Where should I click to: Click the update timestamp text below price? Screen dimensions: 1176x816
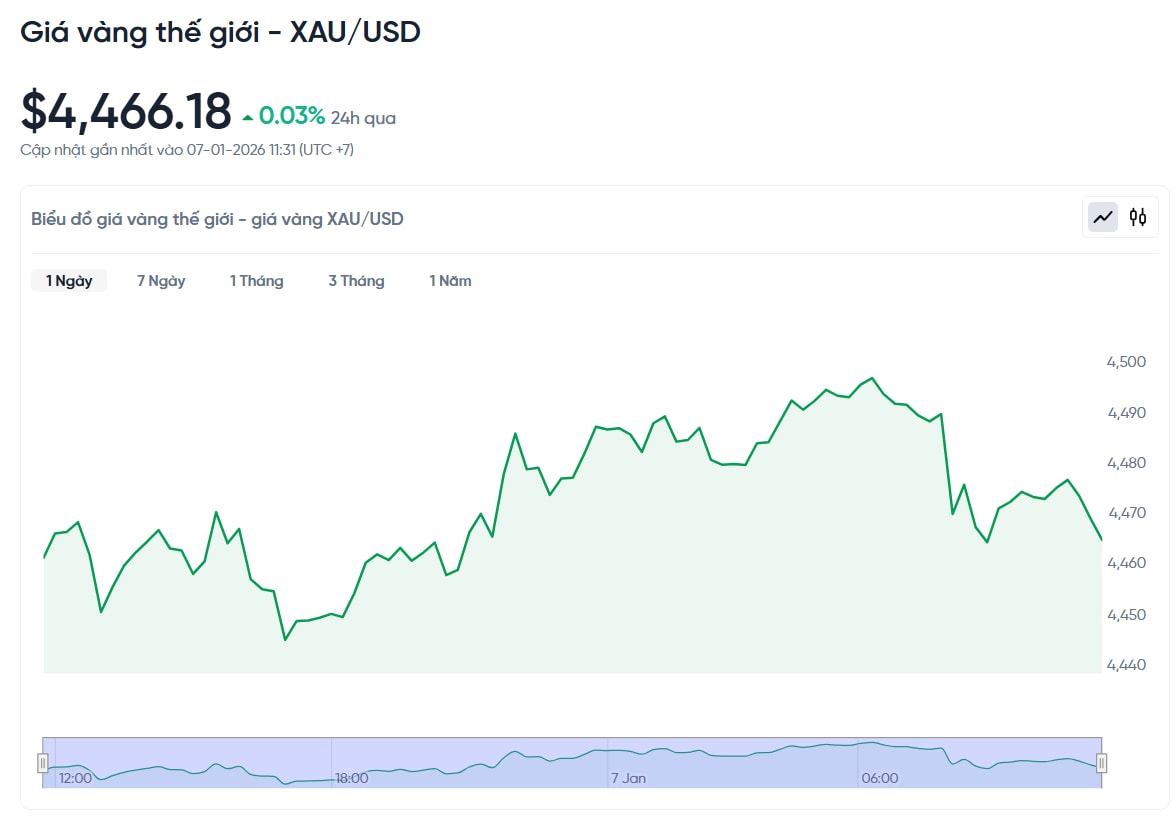(x=188, y=149)
